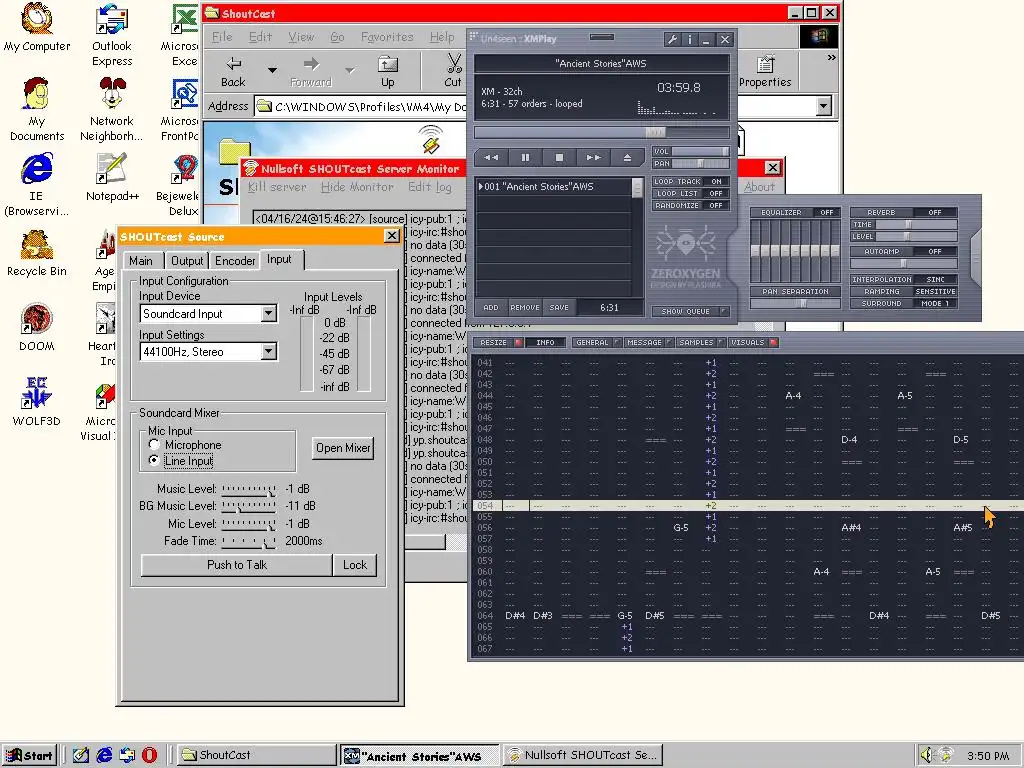Open Input Device Soundcard Input dropdown
1024x768 pixels.
point(268,314)
